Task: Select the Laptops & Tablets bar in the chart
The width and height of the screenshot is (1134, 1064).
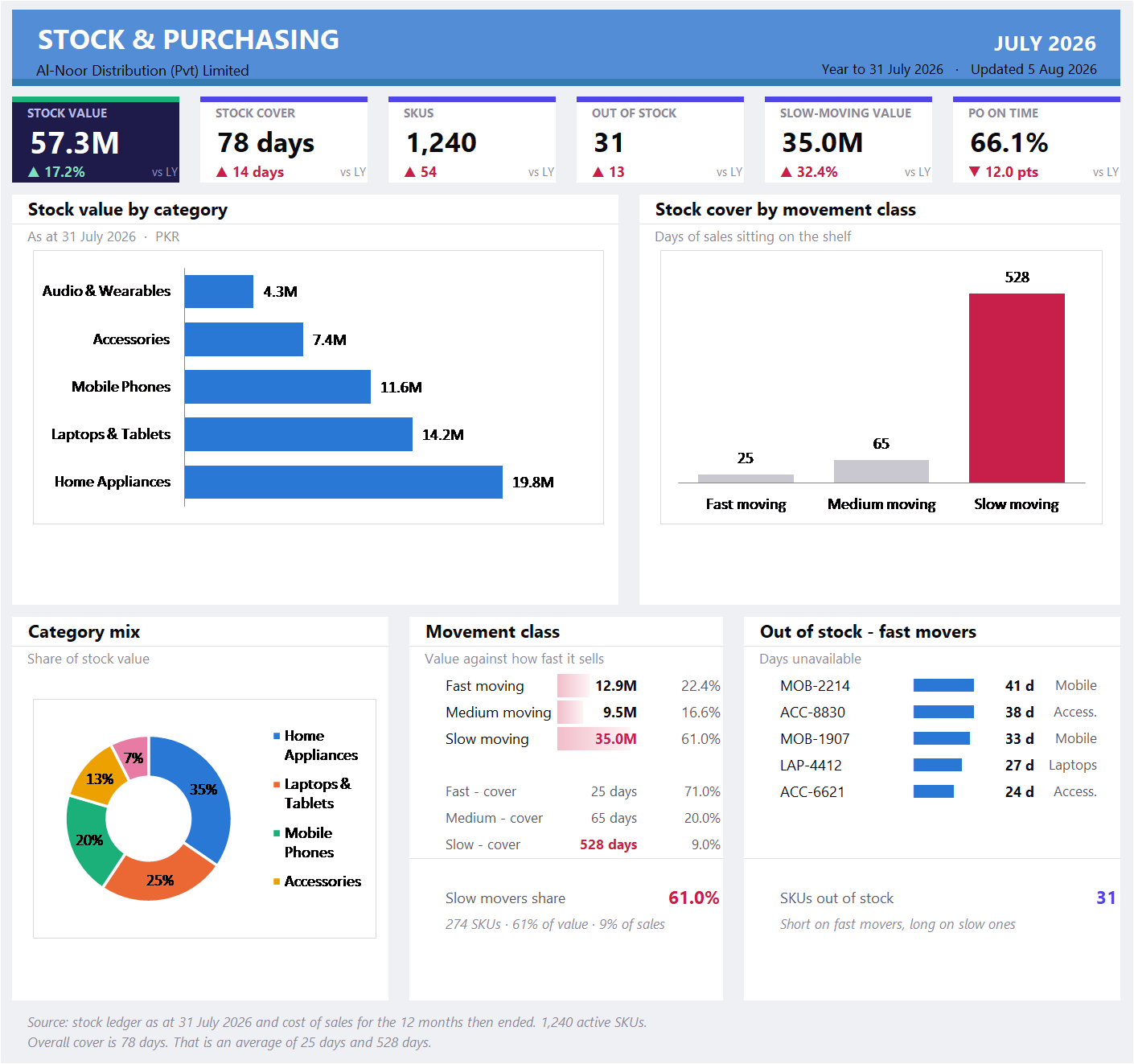Action: coord(298,434)
